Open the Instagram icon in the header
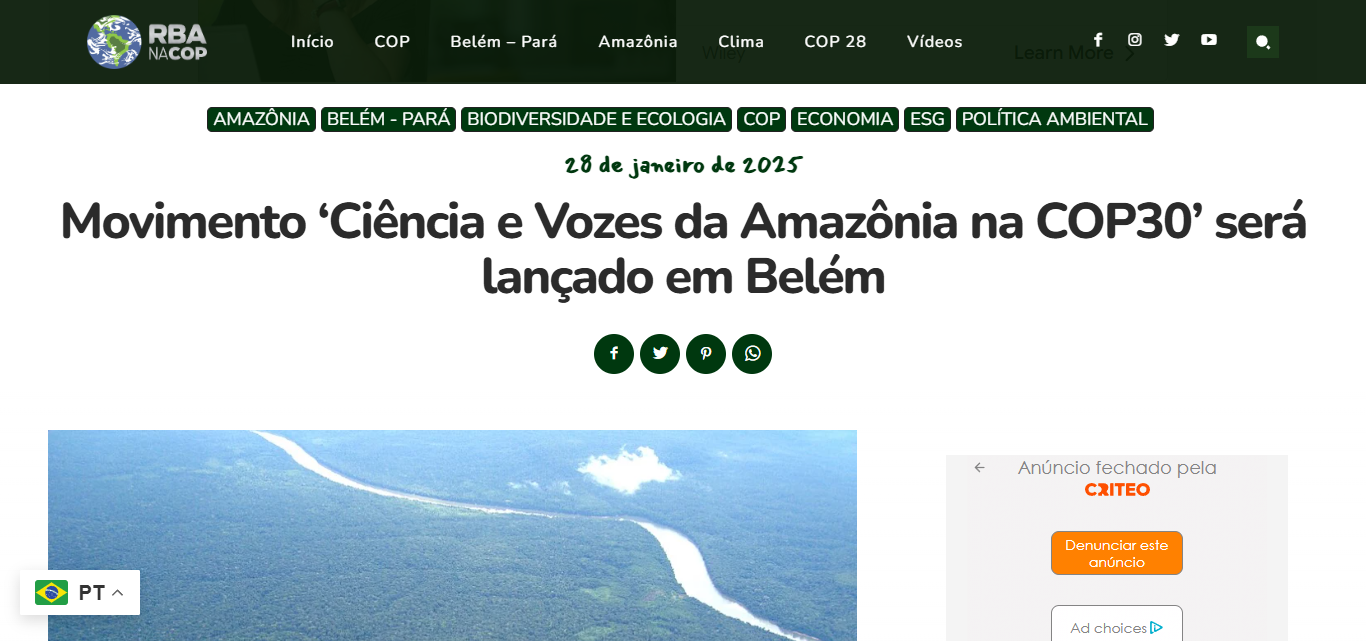The width and height of the screenshot is (1366, 641). pos(1135,40)
